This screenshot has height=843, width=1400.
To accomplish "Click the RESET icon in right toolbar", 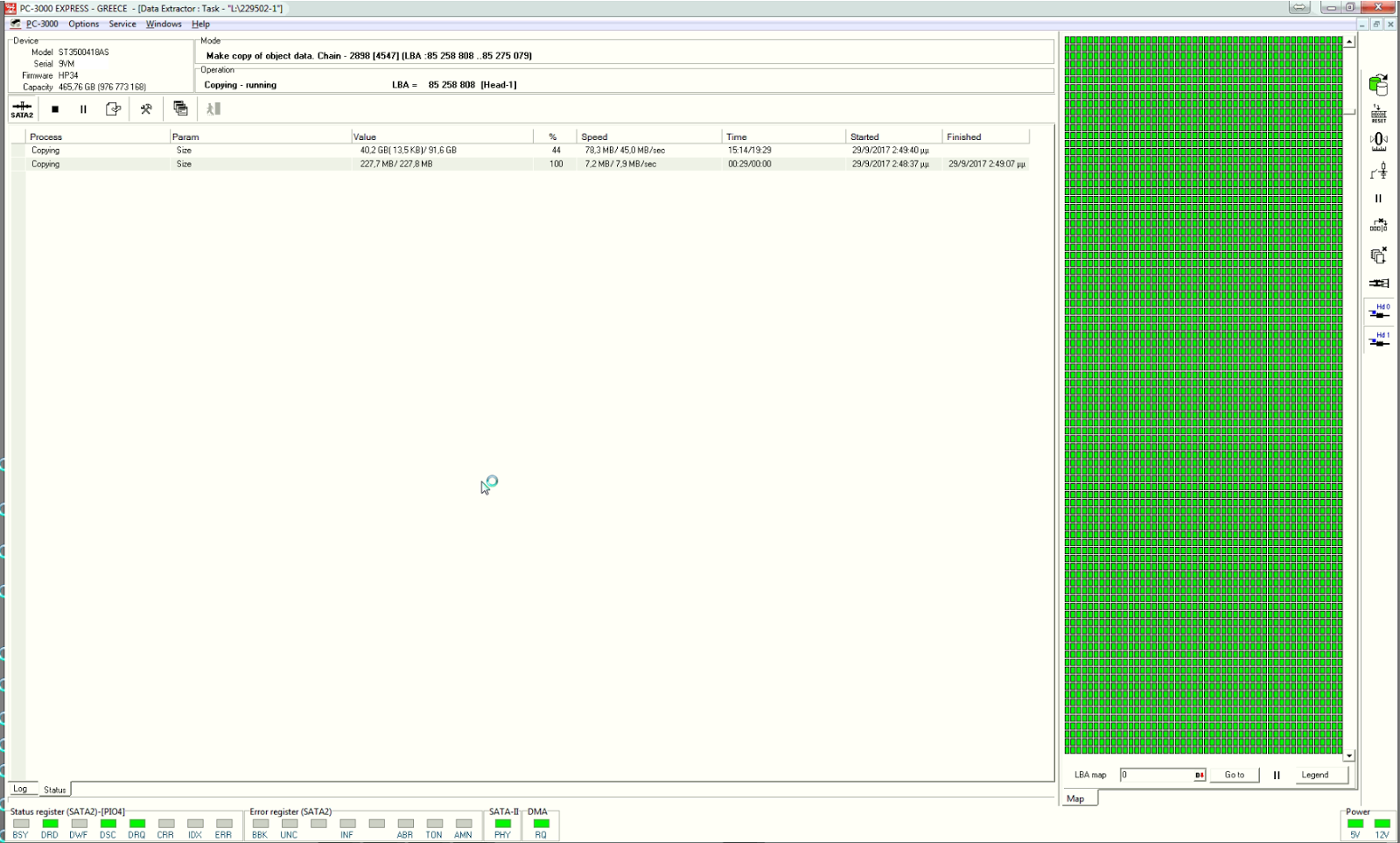I will coord(1379,114).
